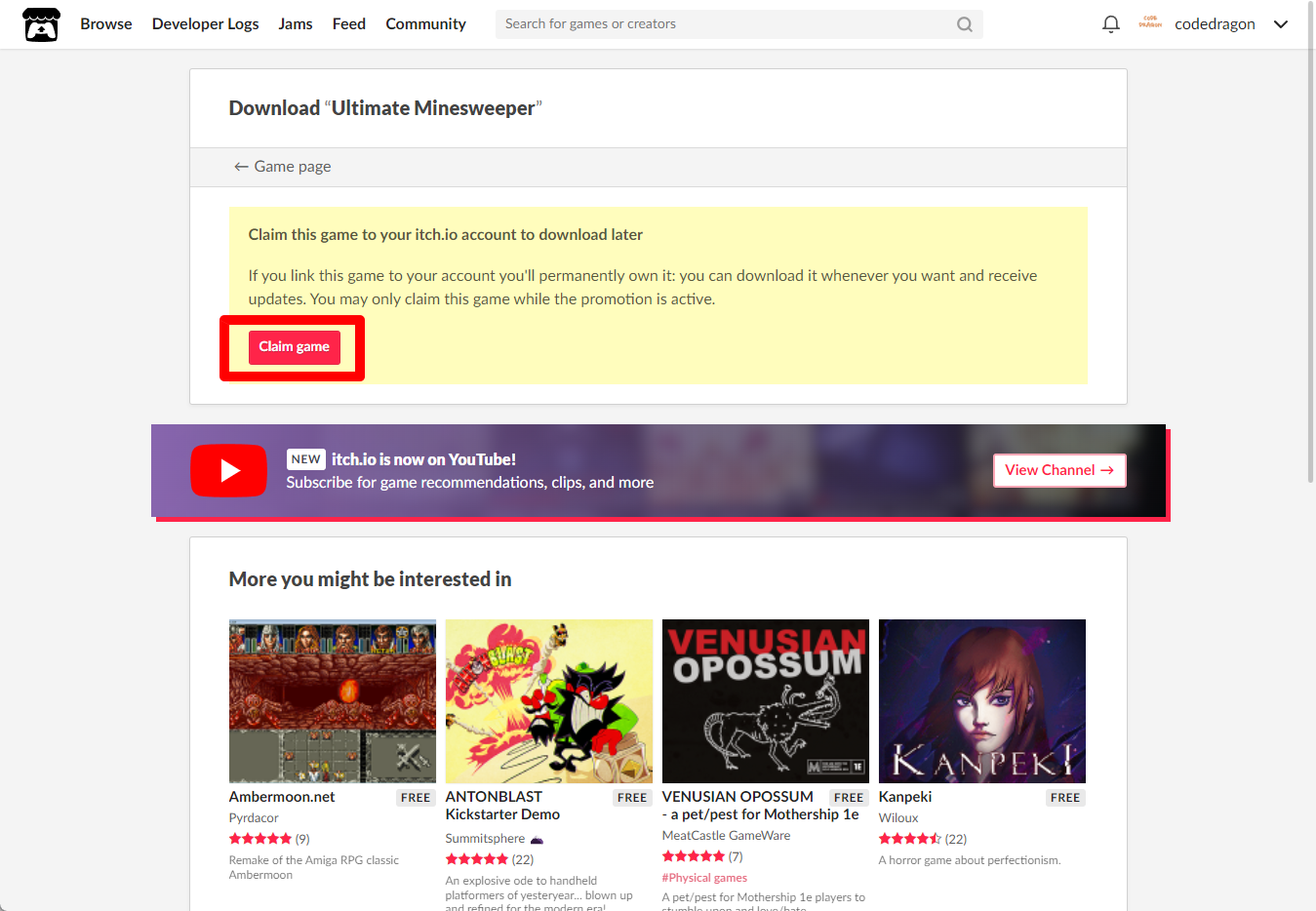This screenshot has width=1316, height=911.
Task: Click the FREE badge on VENUSIAN OPOSSUM
Action: click(x=849, y=798)
